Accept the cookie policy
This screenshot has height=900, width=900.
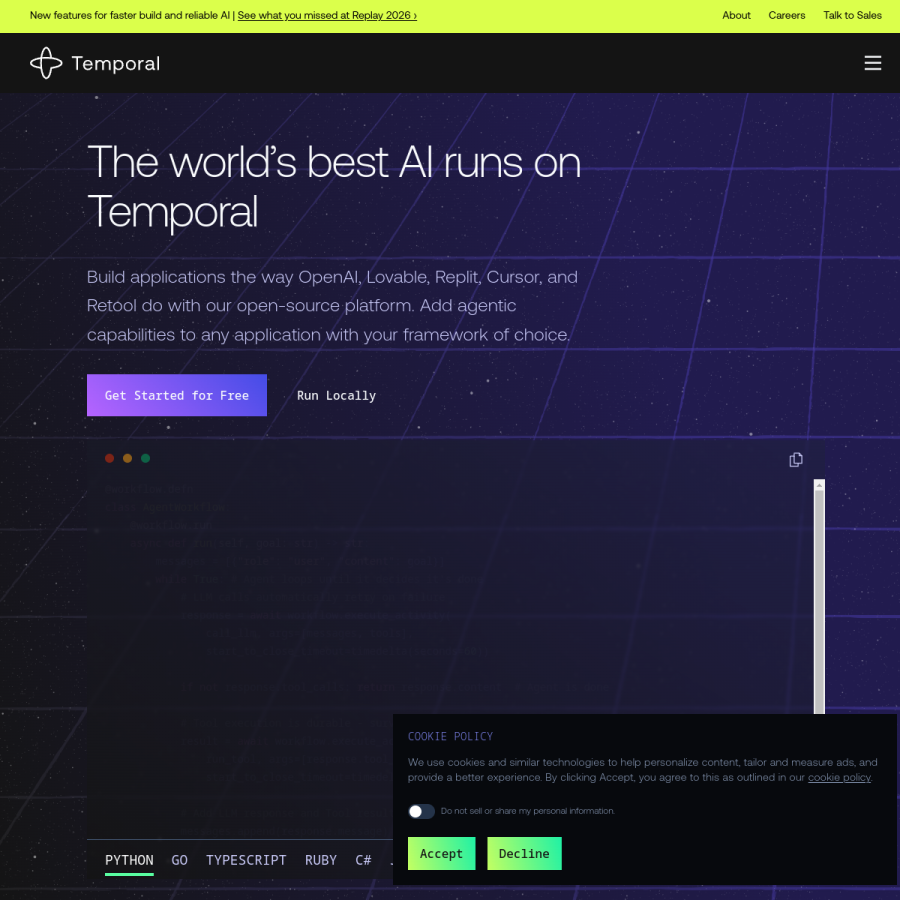coord(441,854)
